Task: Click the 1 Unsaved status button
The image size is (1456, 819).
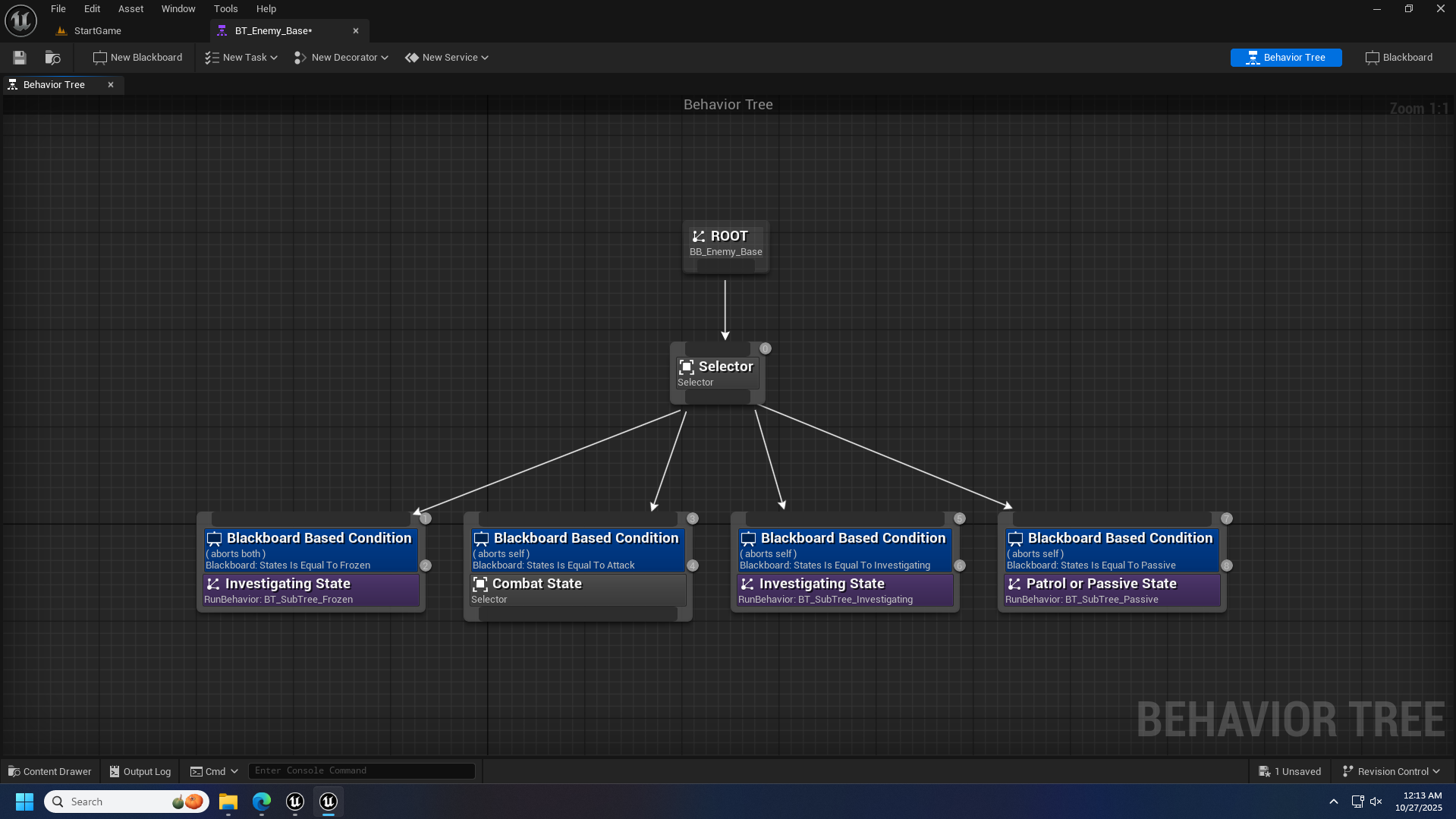Action: [1290, 771]
